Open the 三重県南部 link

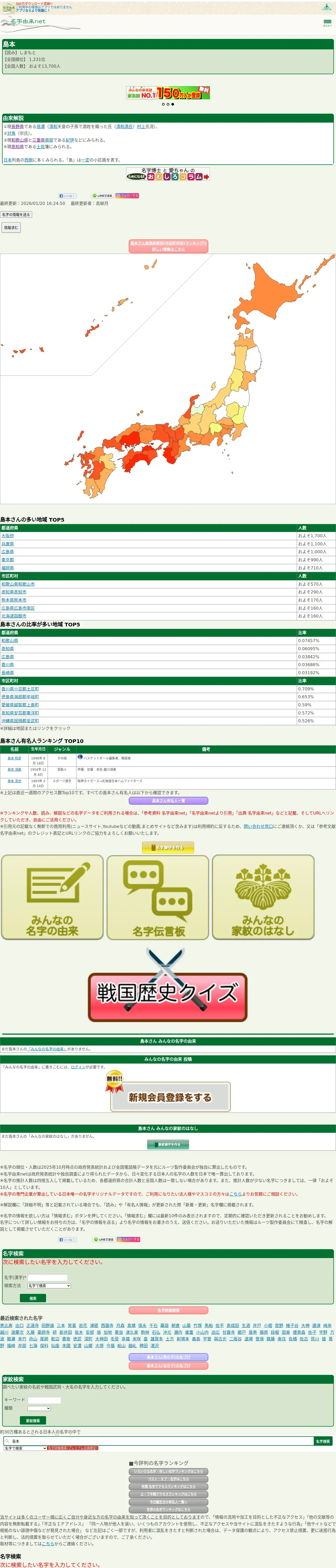coord(43,140)
